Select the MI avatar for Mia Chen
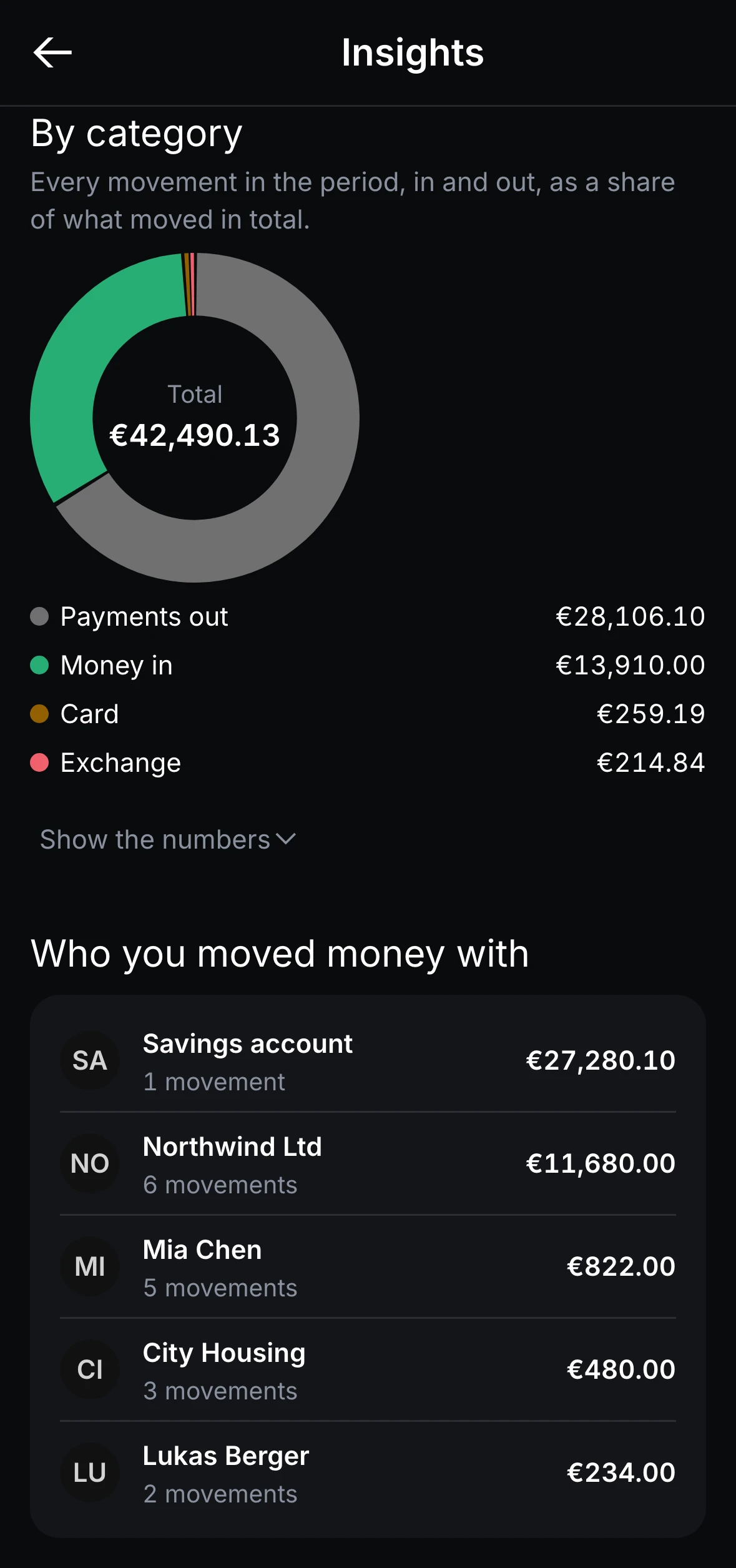 [x=90, y=1266]
